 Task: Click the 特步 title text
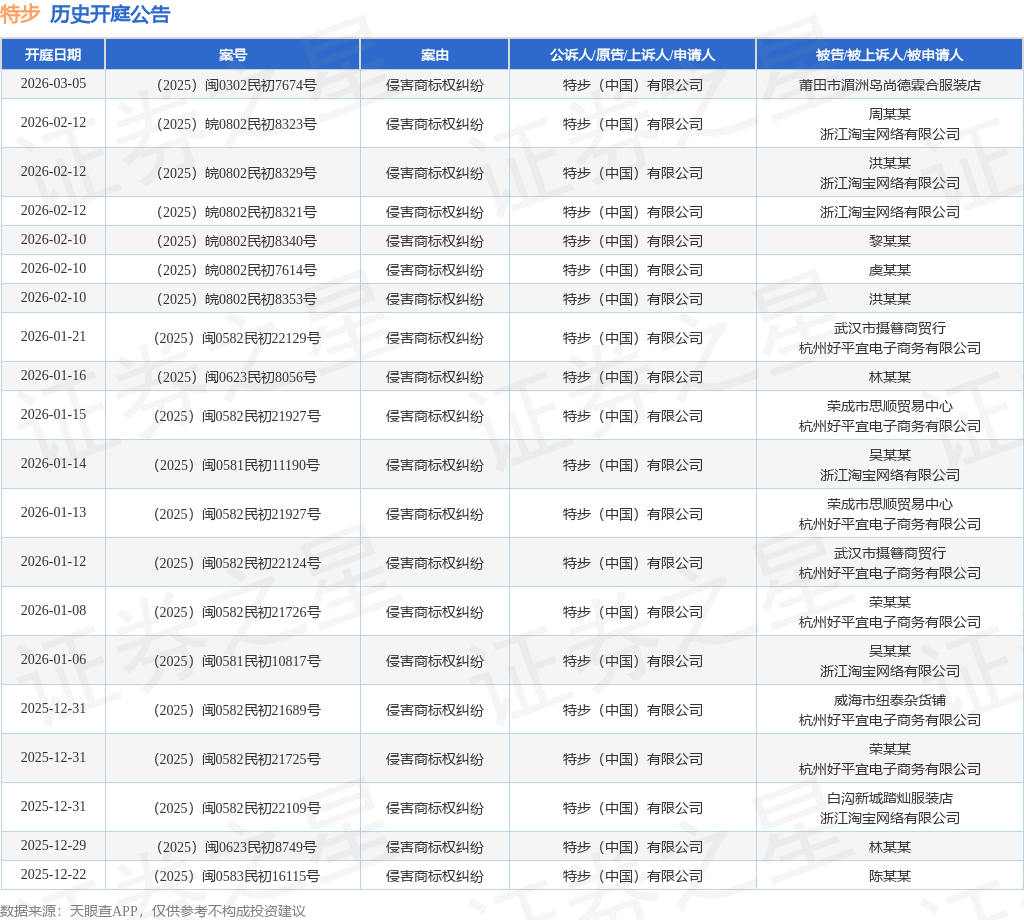click(x=20, y=14)
